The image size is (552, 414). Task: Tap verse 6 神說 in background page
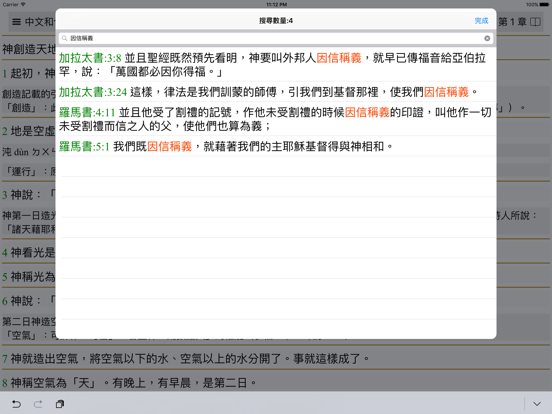28,301
